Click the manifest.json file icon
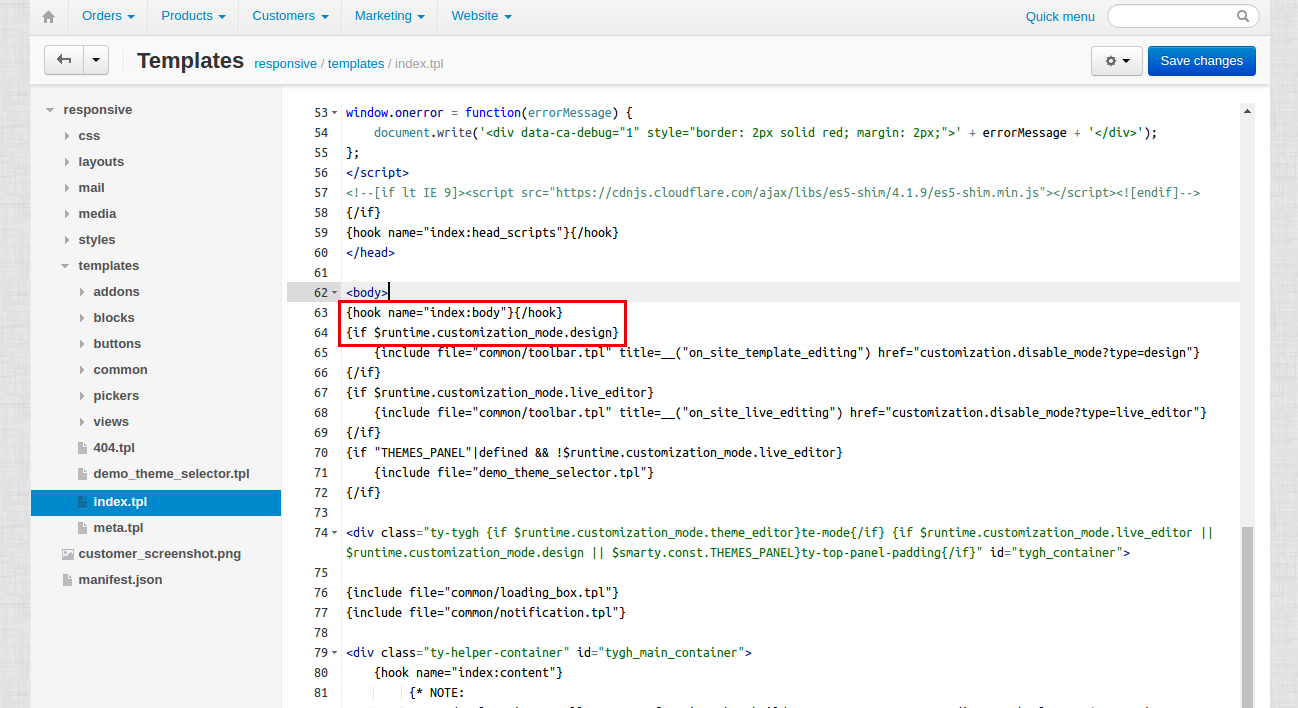1298x708 pixels. point(67,580)
